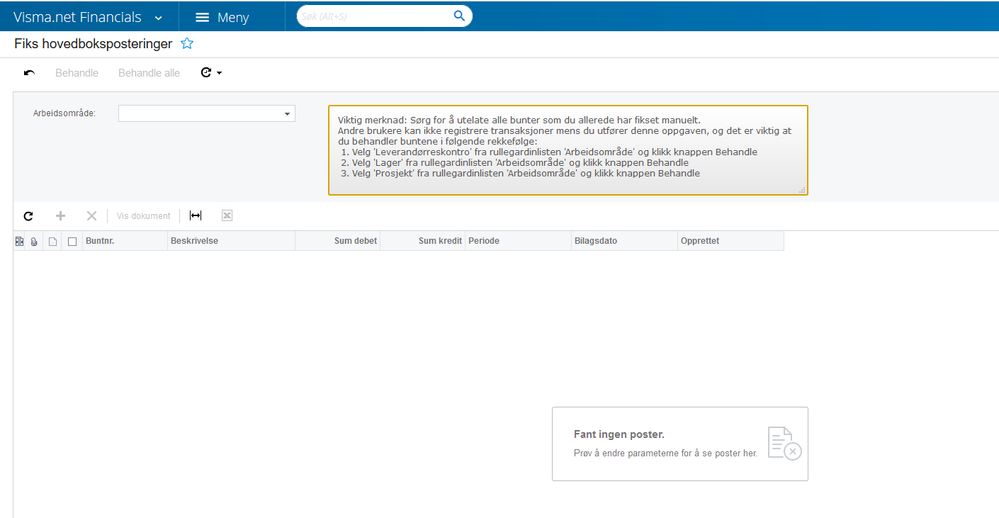Sort by Sum kredit column header
The image size is (999, 518).
(x=422, y=241)
